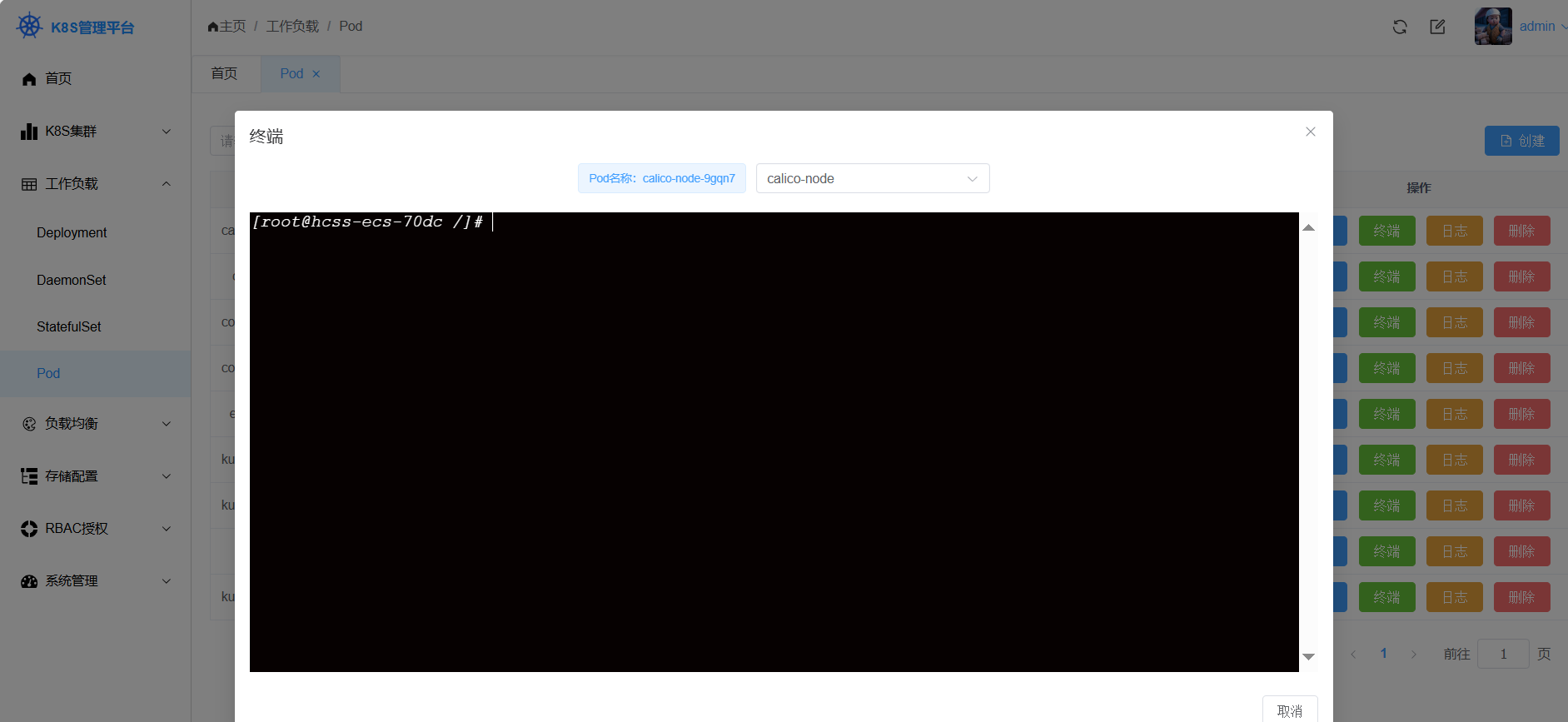Click the Kubernetes logo in the sidebar

point(29,26)
